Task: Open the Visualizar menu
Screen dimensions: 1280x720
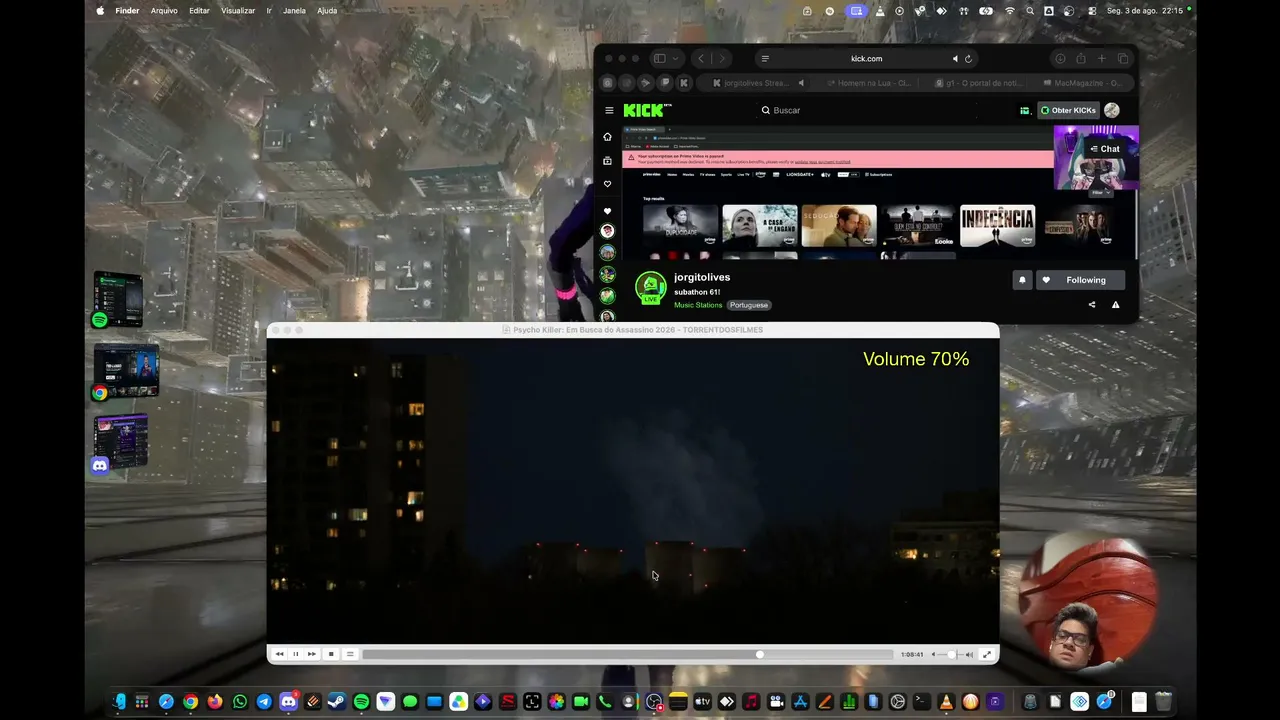Action: tap(238, 11)
